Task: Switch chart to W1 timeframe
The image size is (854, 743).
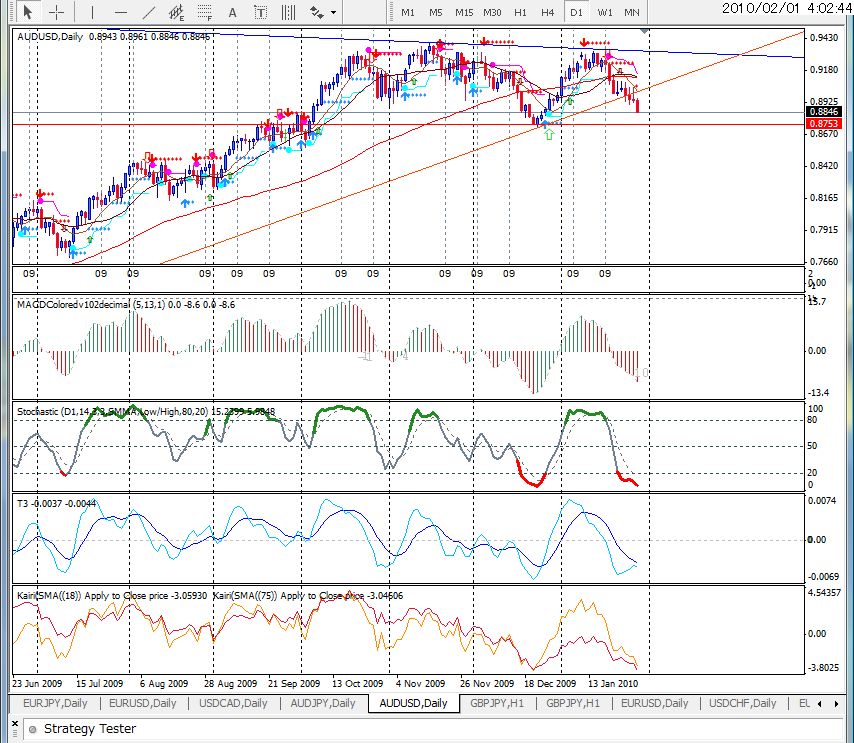Action: pos(605,12)
